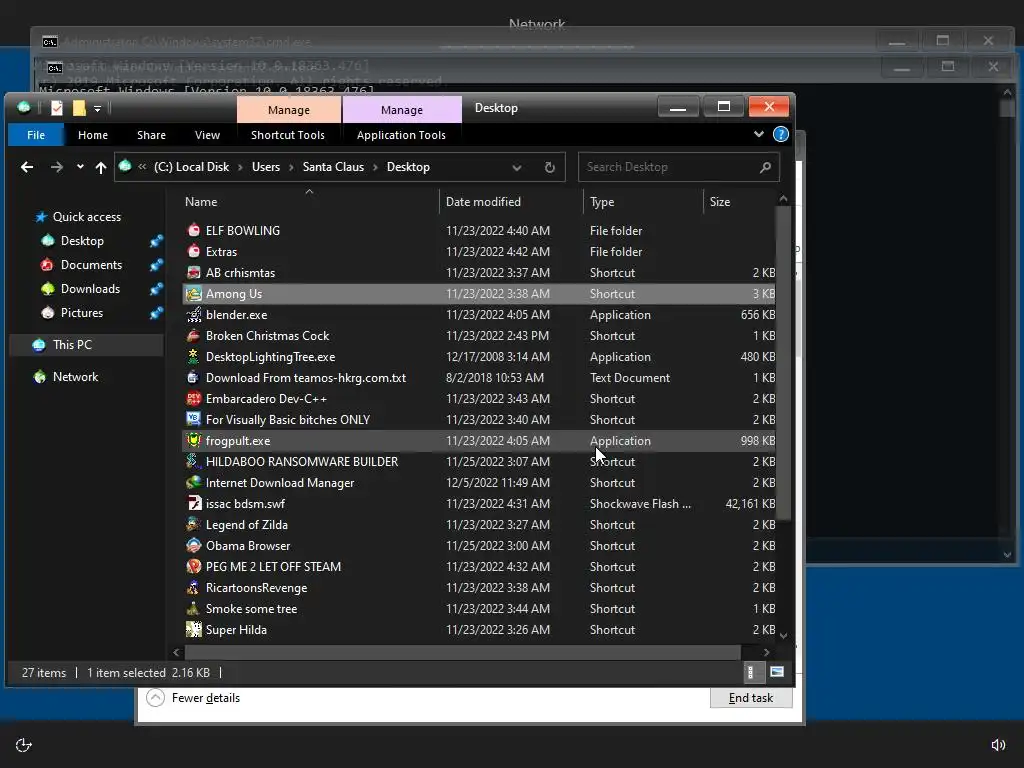Image resolution: width=1024 pixels, height=768 pixels.
Task: Open the Shortcut Tools tab
Action: [288, 135]
